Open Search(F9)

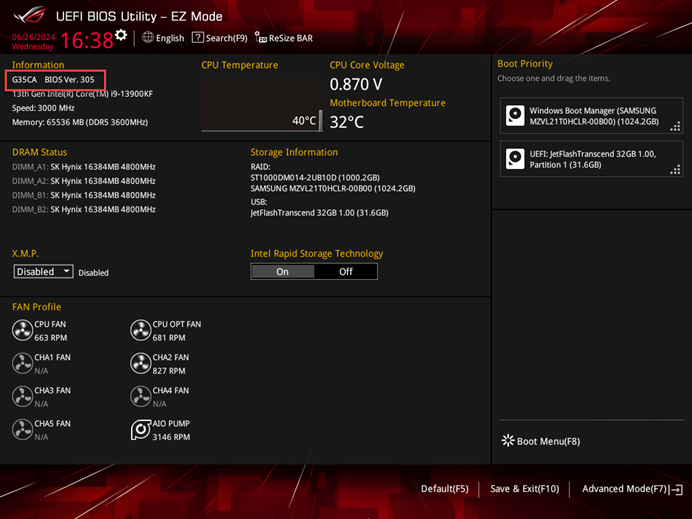pos(219,38)
